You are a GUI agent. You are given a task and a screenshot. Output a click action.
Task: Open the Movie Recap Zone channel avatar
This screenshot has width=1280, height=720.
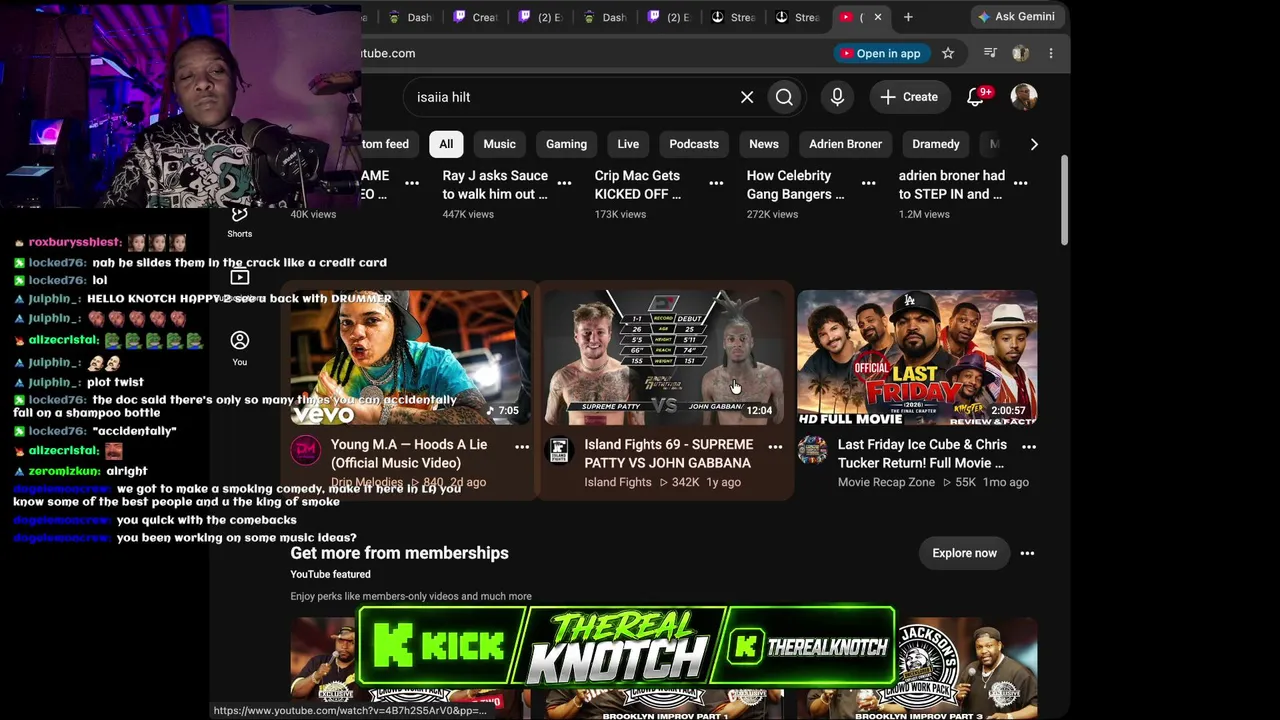tap(812, 450)
